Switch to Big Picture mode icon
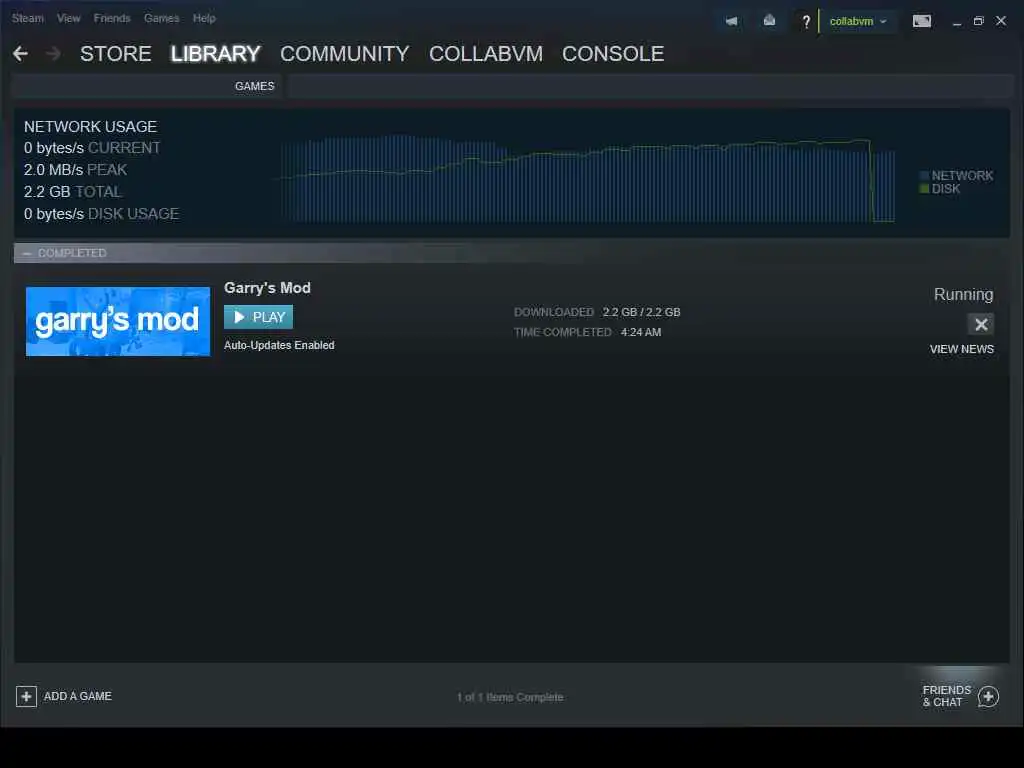This screenshot has height=768, width=1024. tap(921, 22)
